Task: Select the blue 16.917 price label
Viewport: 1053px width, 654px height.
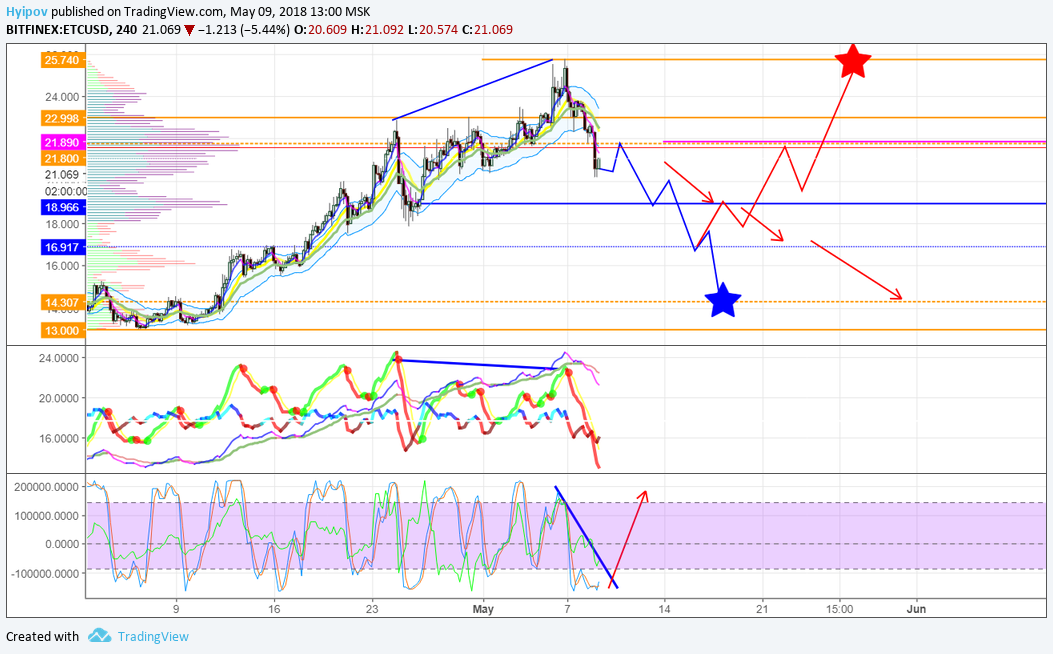Action: tap(61, 247)
